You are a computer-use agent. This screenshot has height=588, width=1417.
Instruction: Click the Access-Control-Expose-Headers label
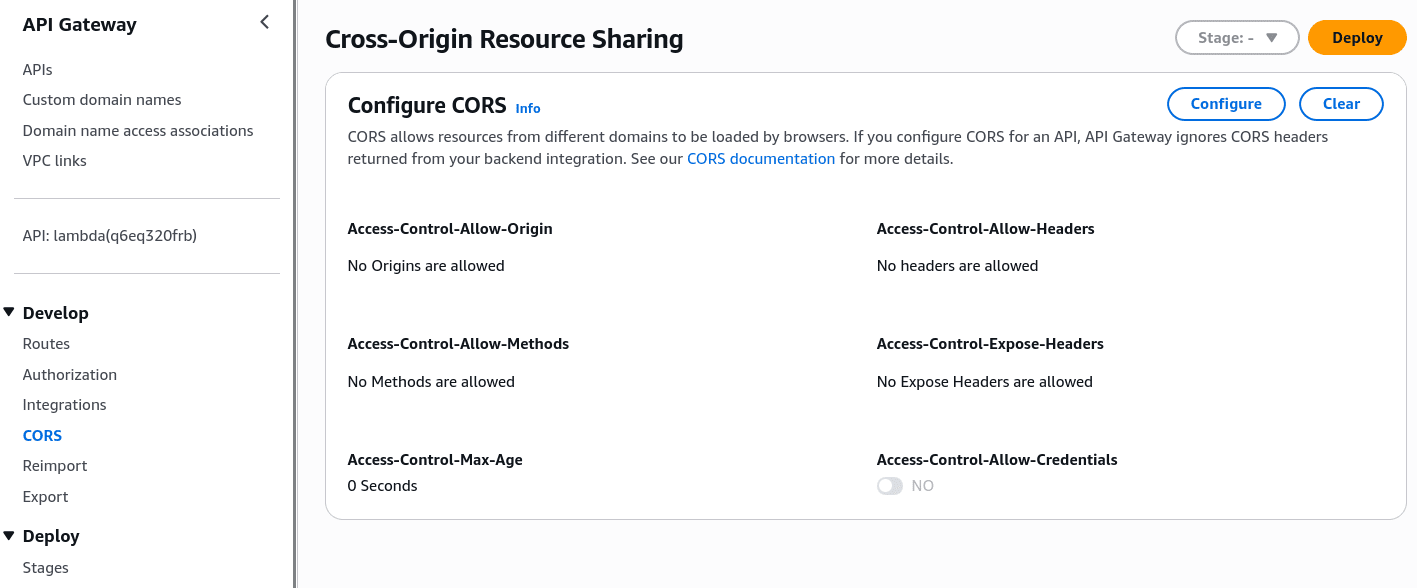tap(990, 344)
